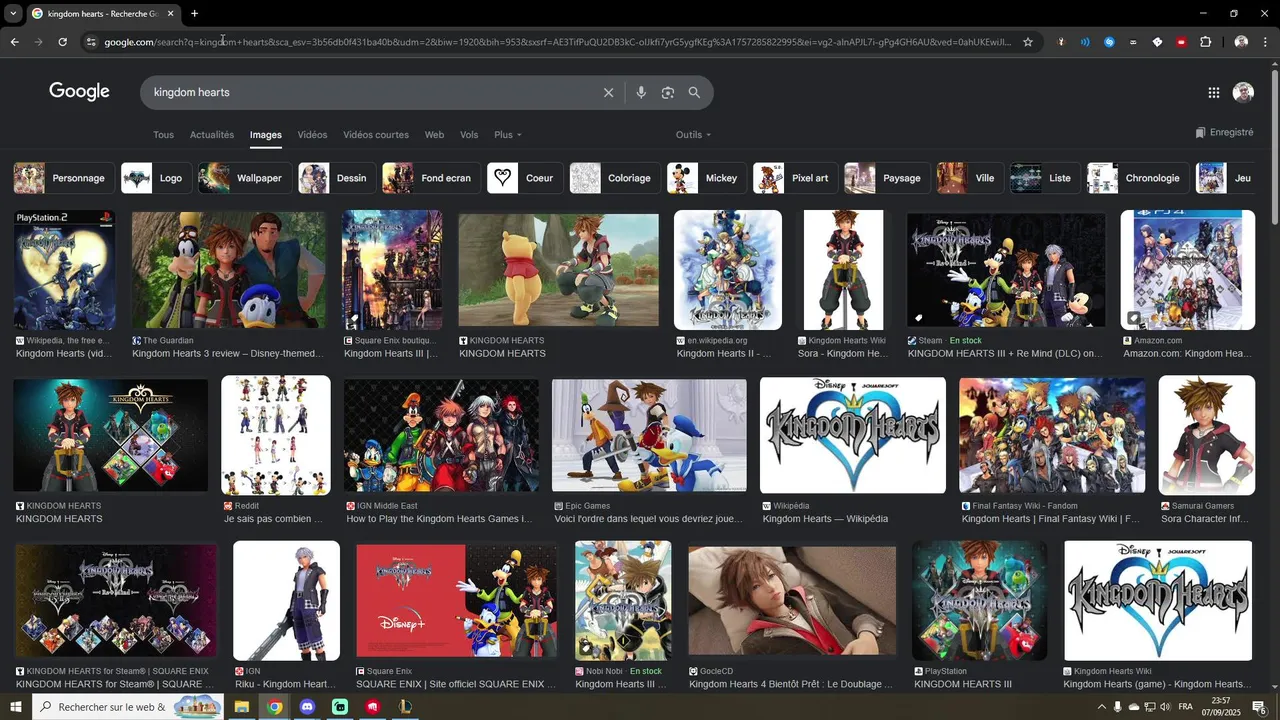Open Discord from the taskbar
Screen dimensions: 1280x720
[307, 707]
